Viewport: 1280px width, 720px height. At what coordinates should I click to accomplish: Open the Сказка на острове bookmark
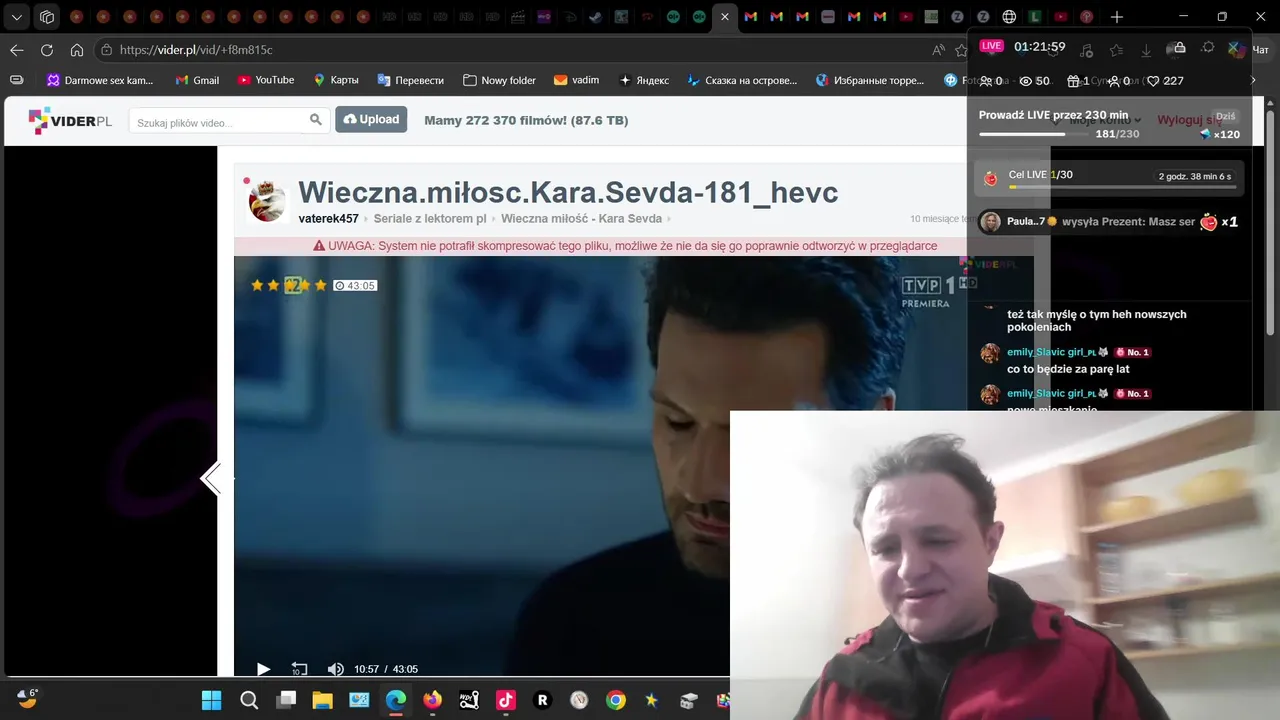742,80
